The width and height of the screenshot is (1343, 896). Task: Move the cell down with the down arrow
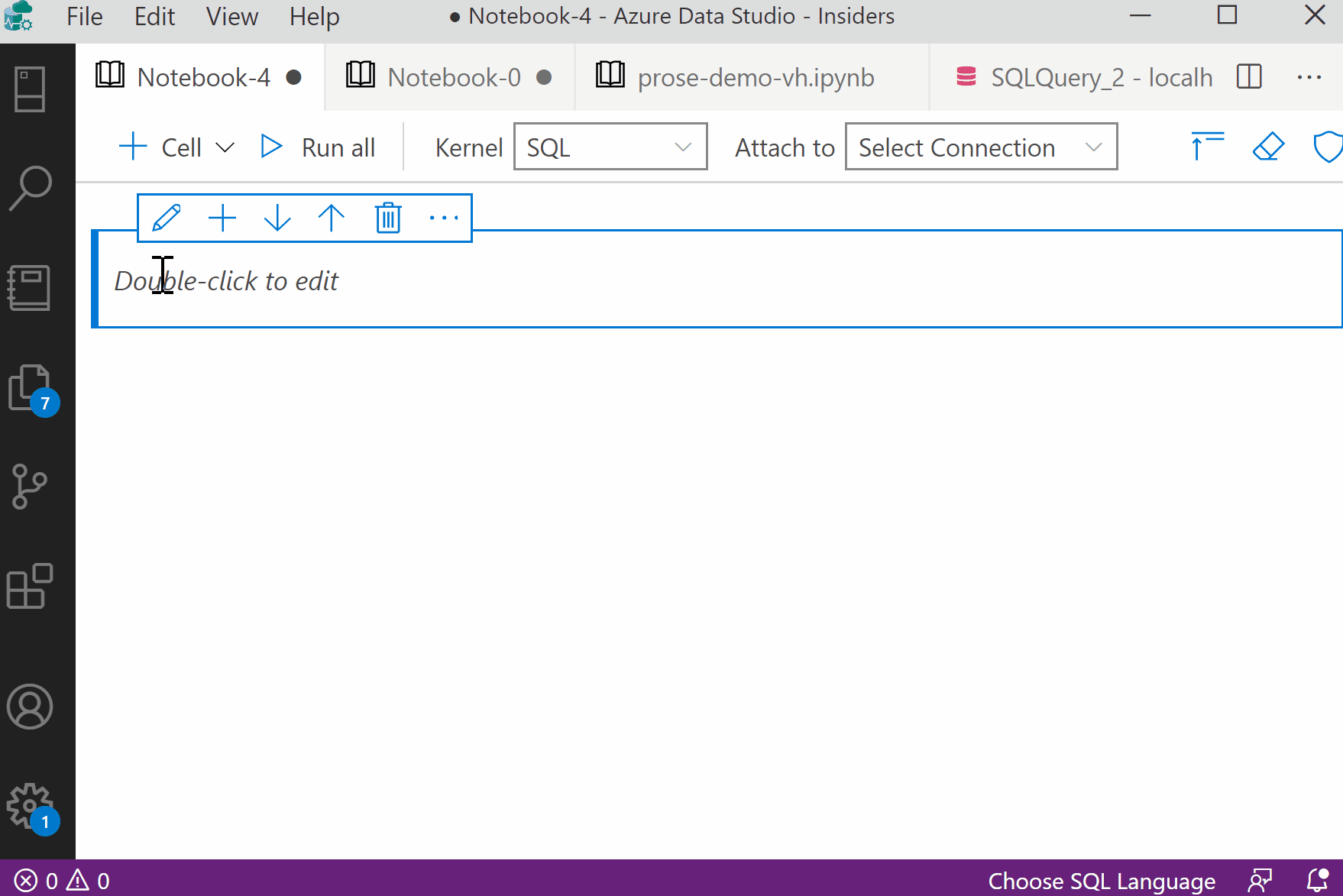point(277,218)
